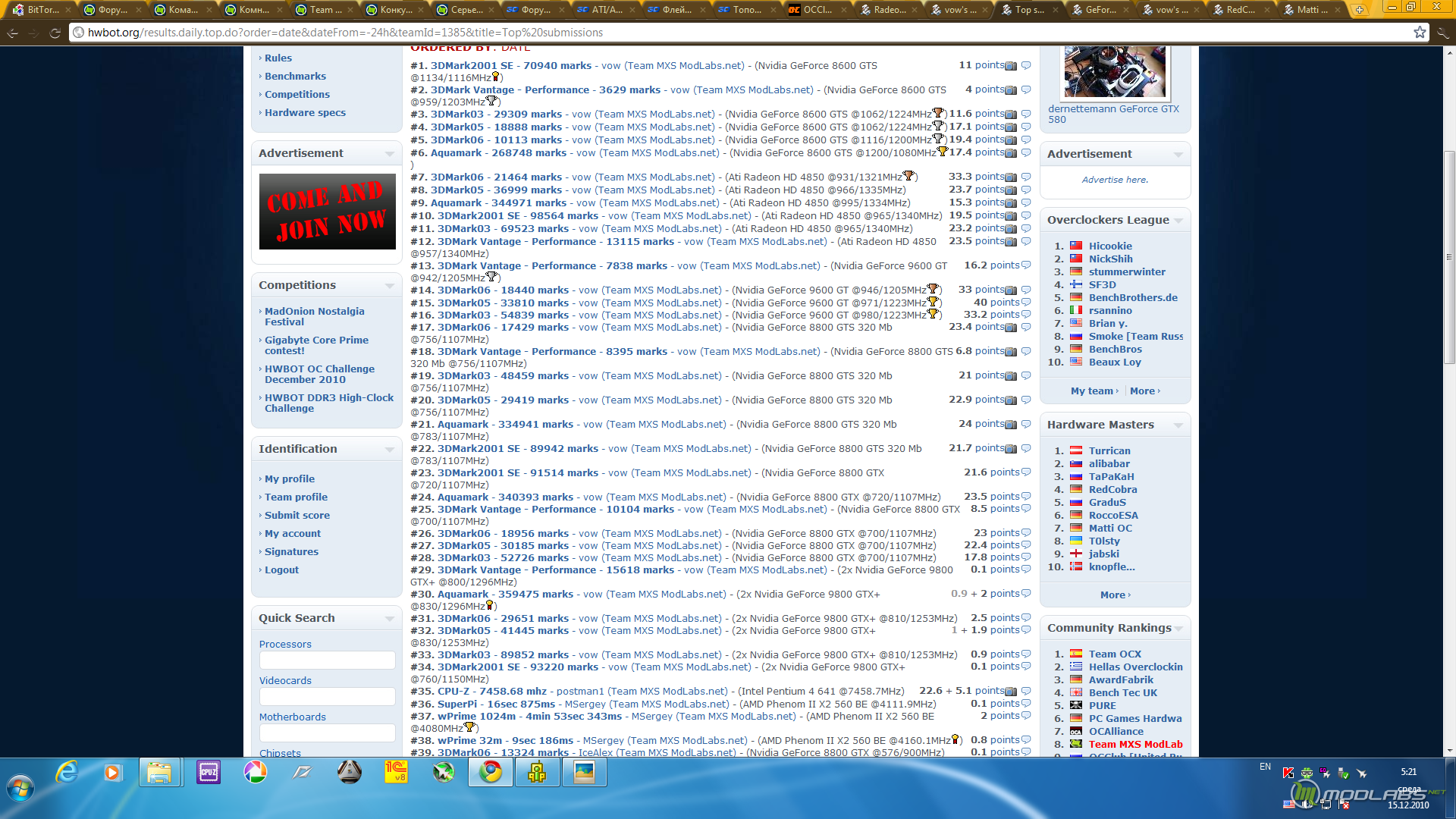The image size is (1456, 819).
Task: Bookmark this page with the star icon
Action: pos(1420,32)
